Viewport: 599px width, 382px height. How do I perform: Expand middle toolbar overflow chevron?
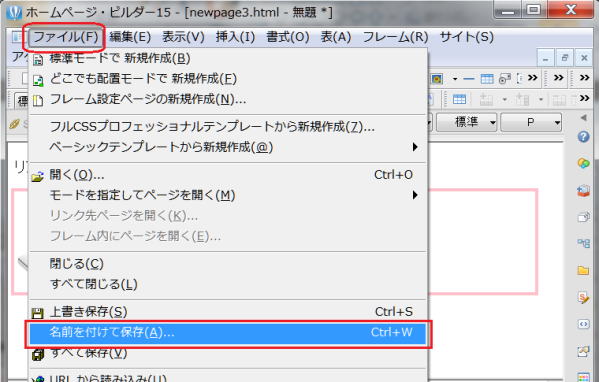[x=559, y=78]
